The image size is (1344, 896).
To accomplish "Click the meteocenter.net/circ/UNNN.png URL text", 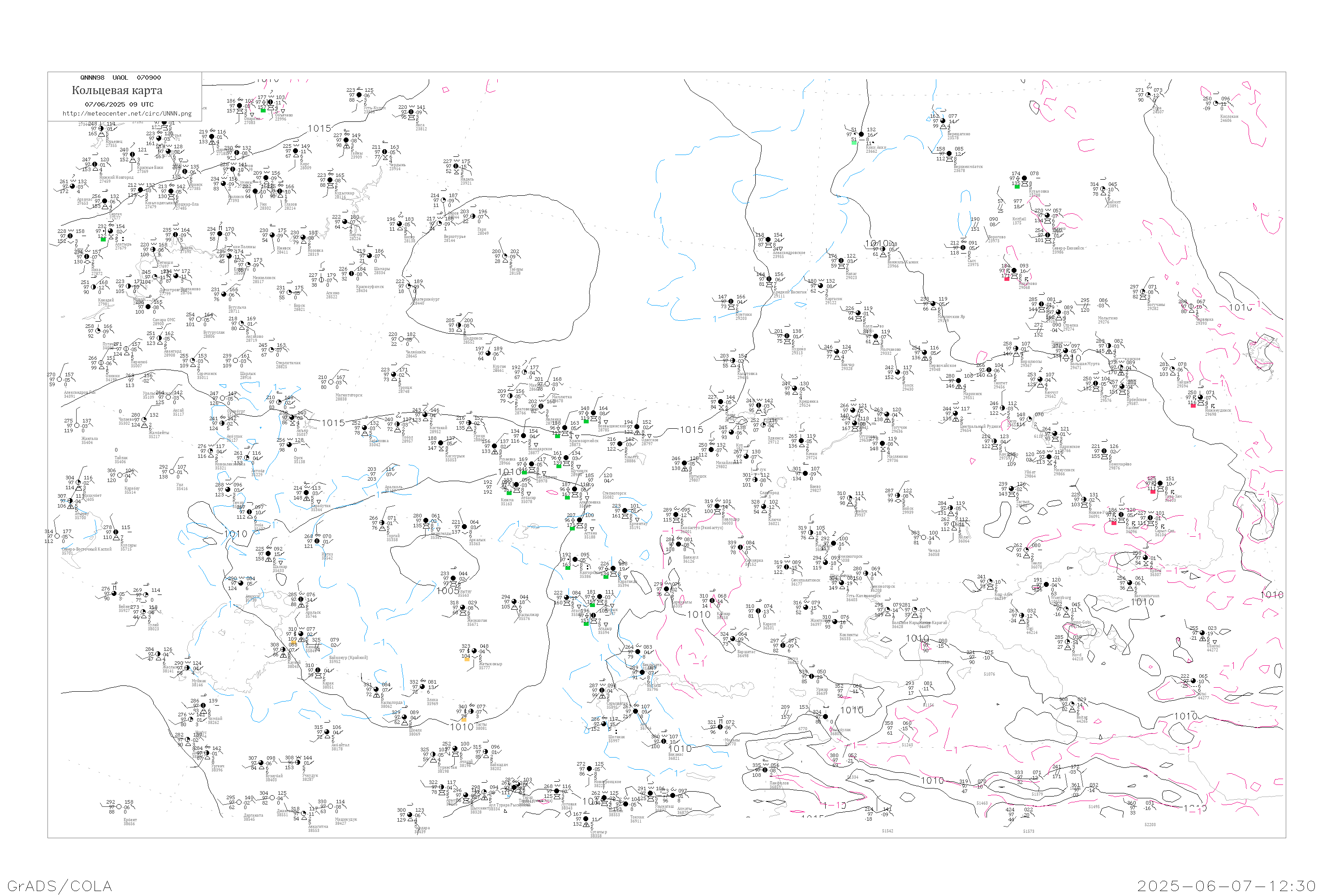I will [127, 113].
